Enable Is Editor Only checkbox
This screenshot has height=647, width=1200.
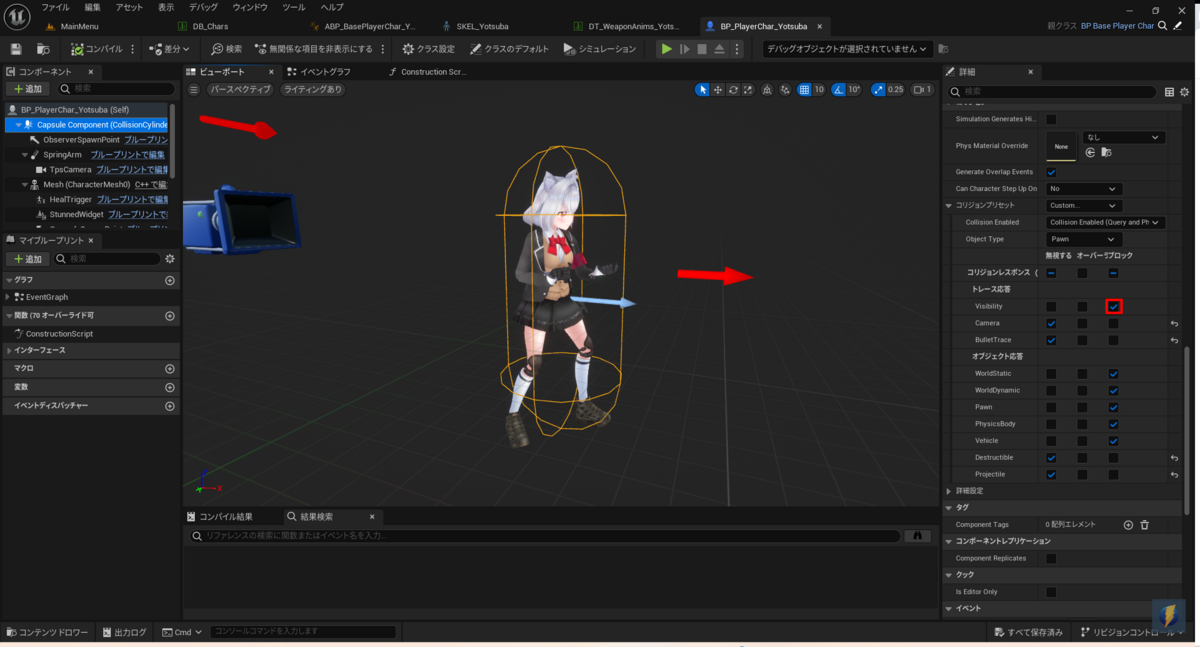1051,592
